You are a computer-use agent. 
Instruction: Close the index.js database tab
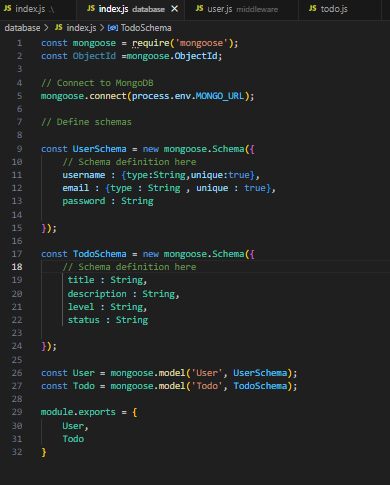[x=174, y=9]
